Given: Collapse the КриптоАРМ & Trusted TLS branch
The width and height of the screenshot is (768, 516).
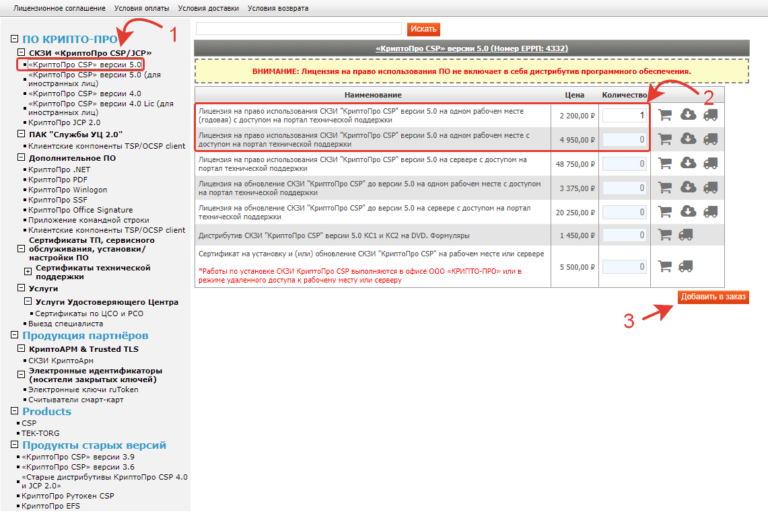Looking at the screenshot, I should pyautogui.click(x=21, y=349).
